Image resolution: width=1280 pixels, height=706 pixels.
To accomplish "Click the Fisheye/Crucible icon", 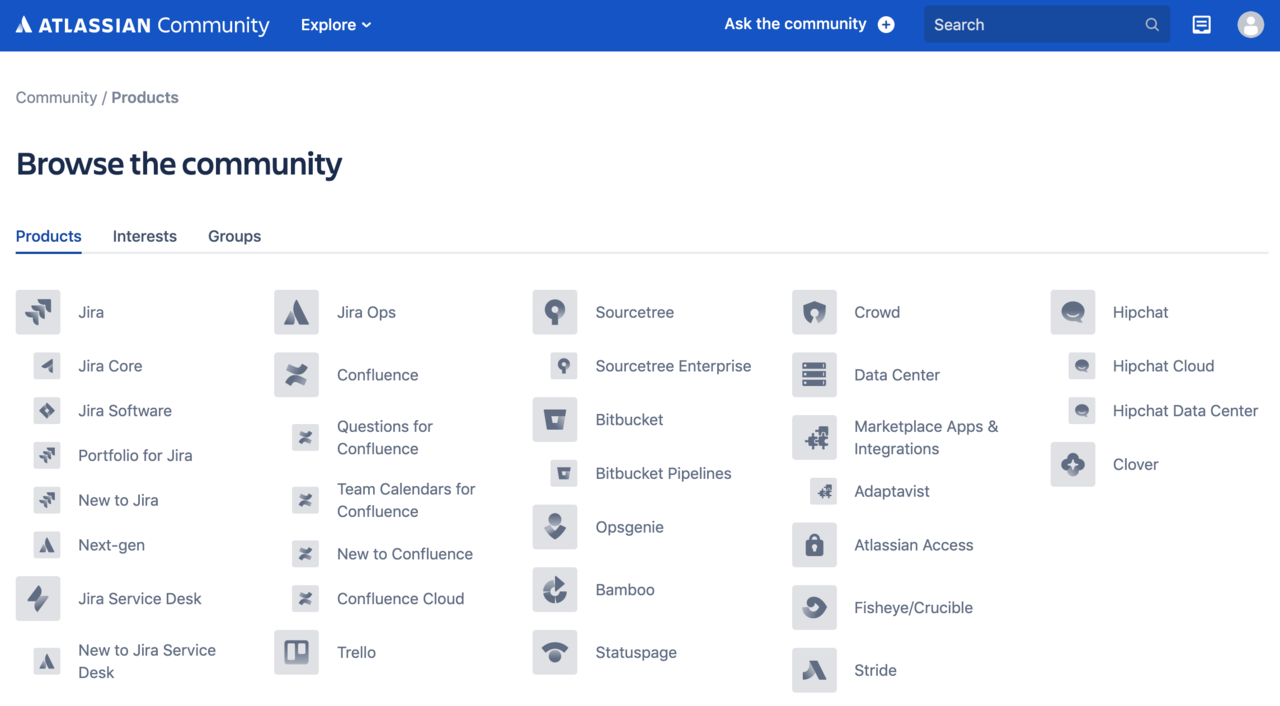I will [814, 608].
